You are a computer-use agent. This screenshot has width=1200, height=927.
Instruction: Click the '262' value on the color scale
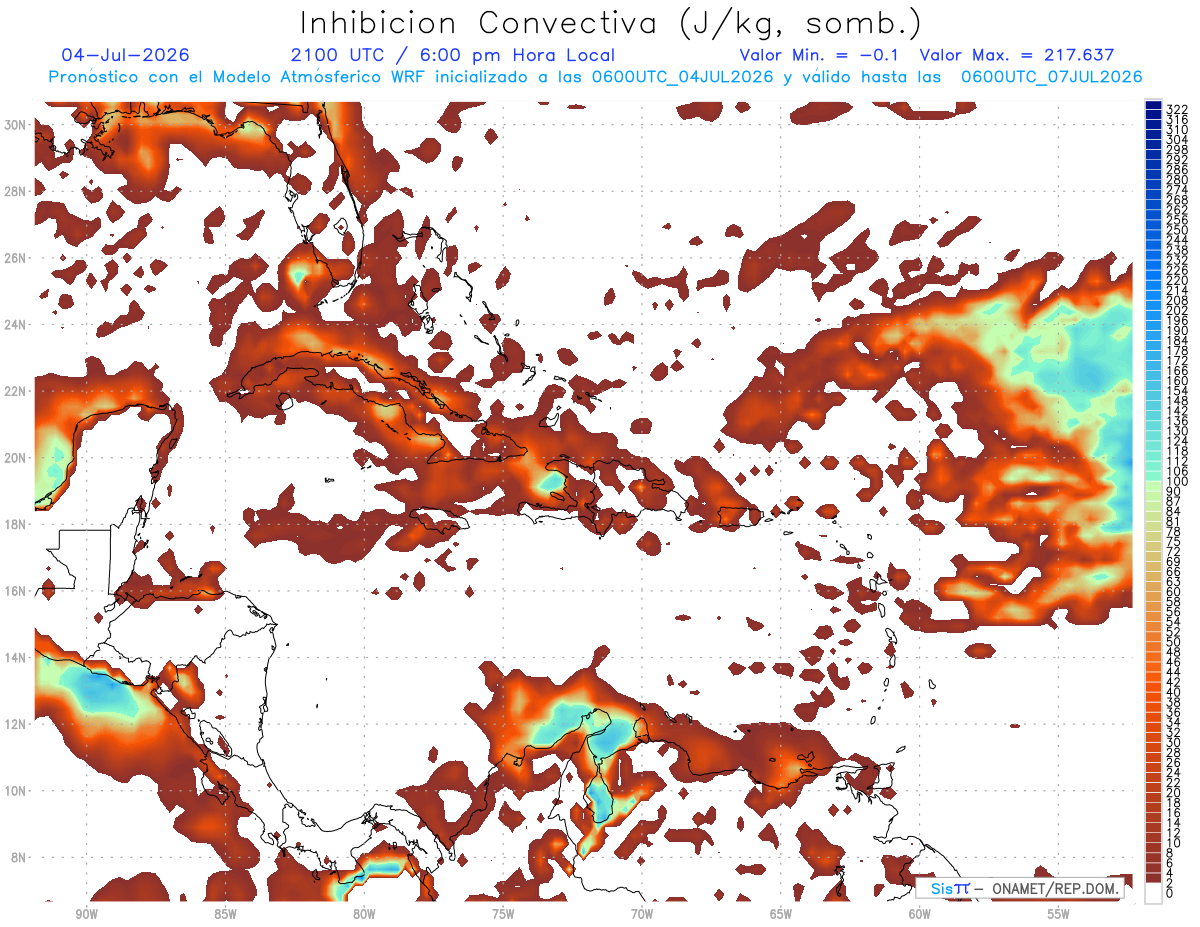1176,209
